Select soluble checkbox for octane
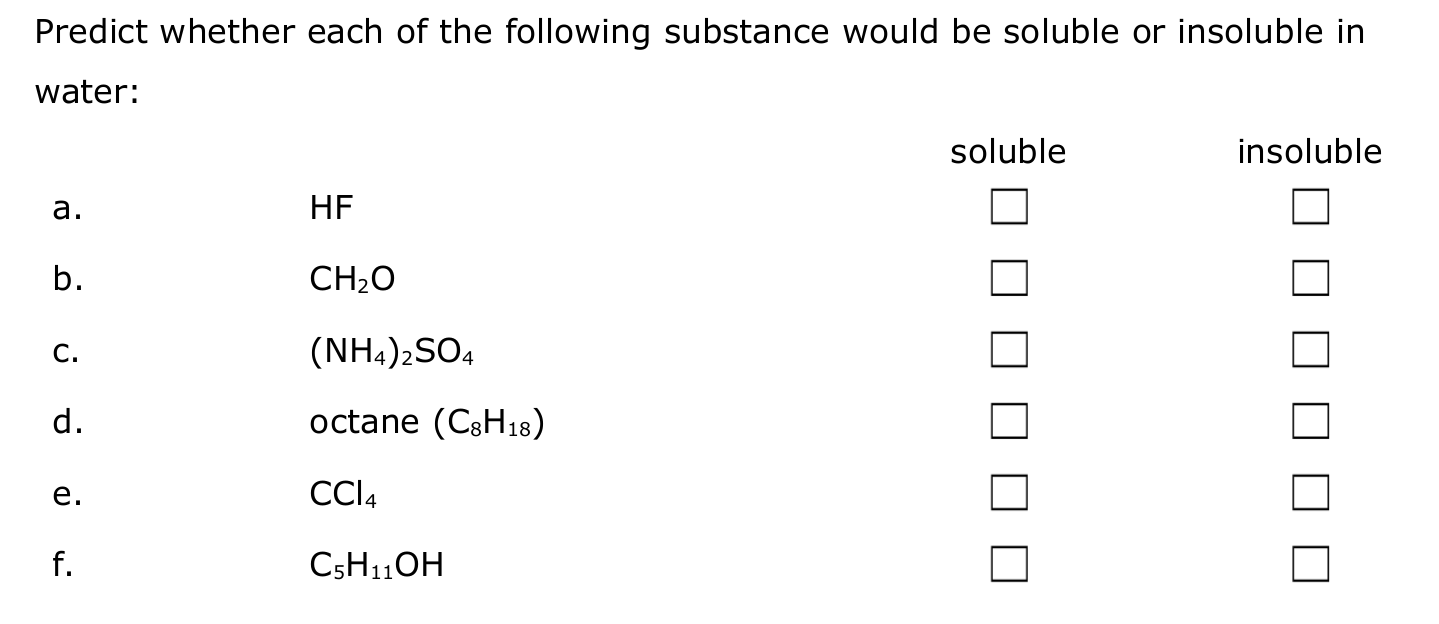The image size is (1439, 624). click(x=1009, y=421)
